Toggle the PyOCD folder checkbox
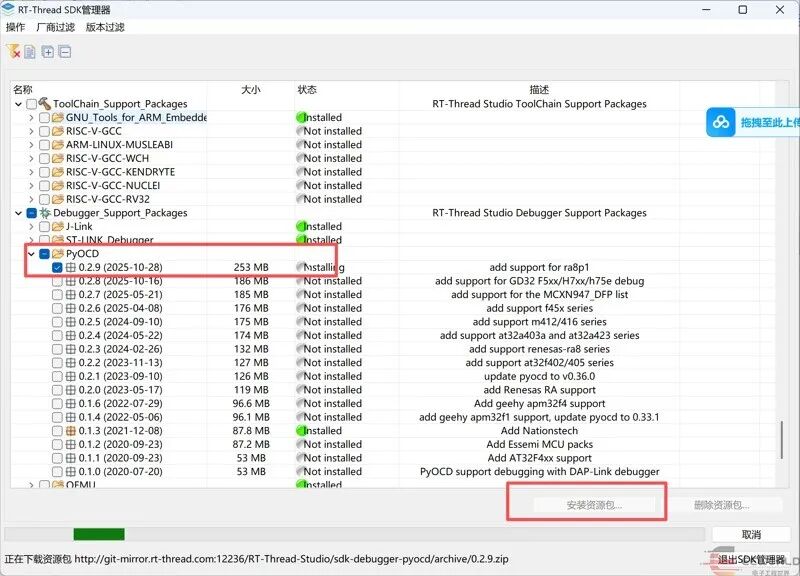Screen dimensions: 800x576 point(44,254)
